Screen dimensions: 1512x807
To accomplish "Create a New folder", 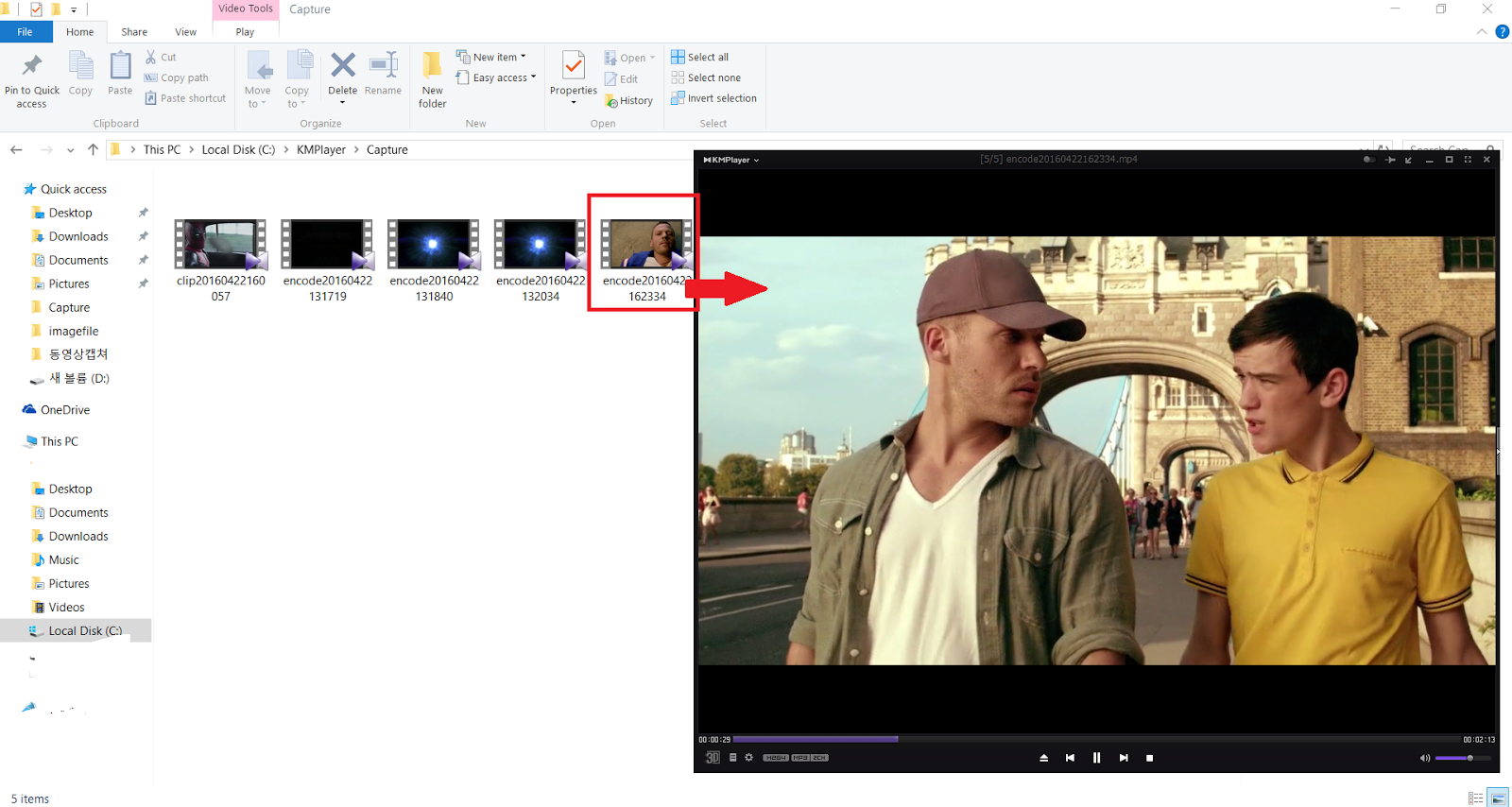I will click(432, 79).
